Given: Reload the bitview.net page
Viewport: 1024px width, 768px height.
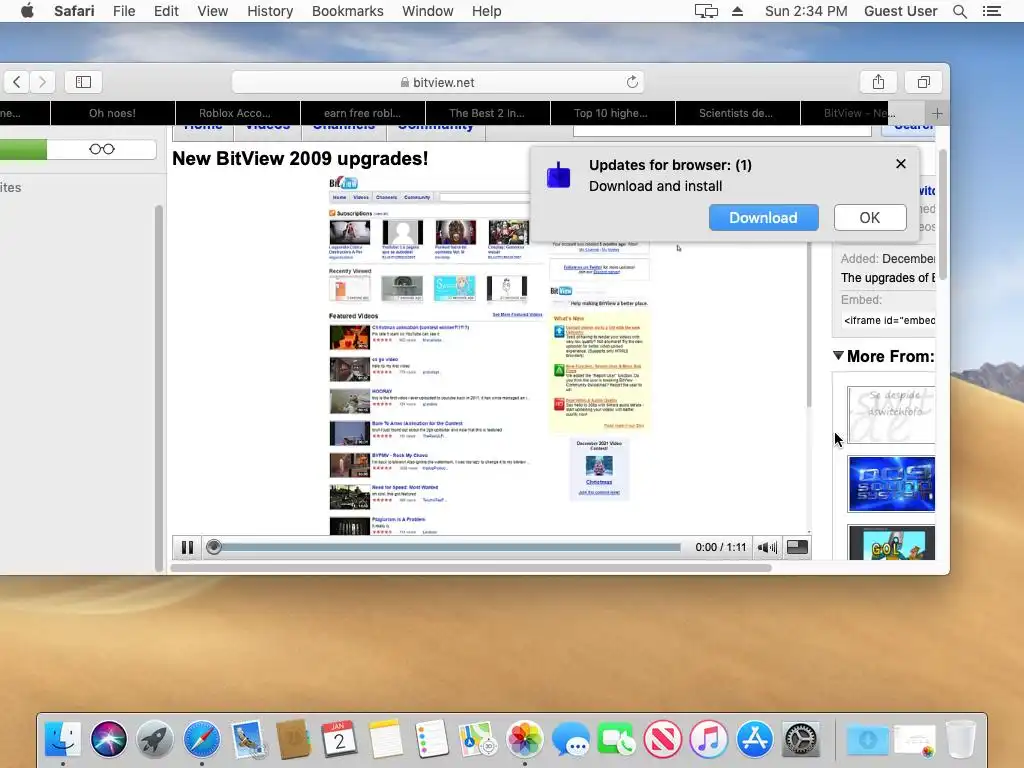Looking at the screenshot, I should pos(632,82).
